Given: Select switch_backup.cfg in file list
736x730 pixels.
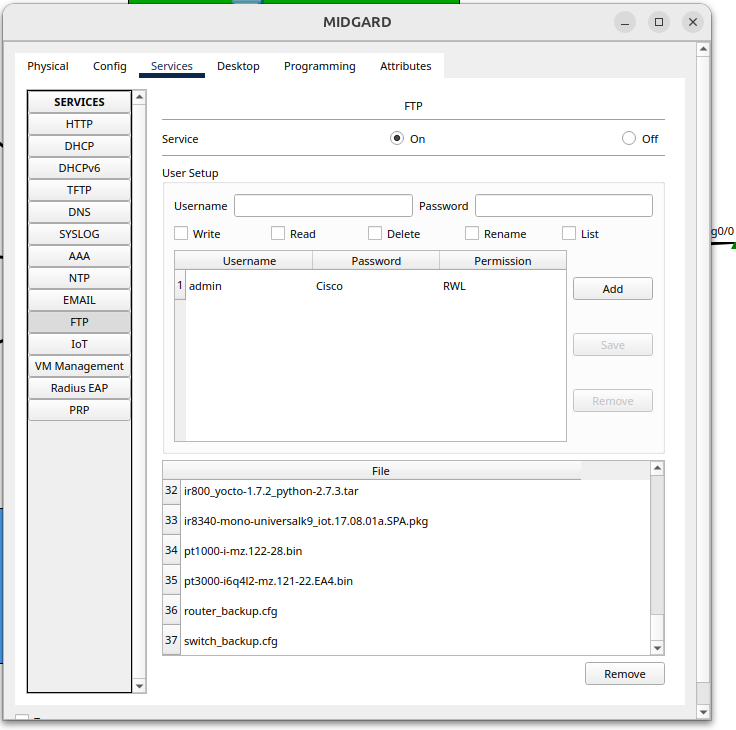Looking at the screenshot, I should point(381,641).
